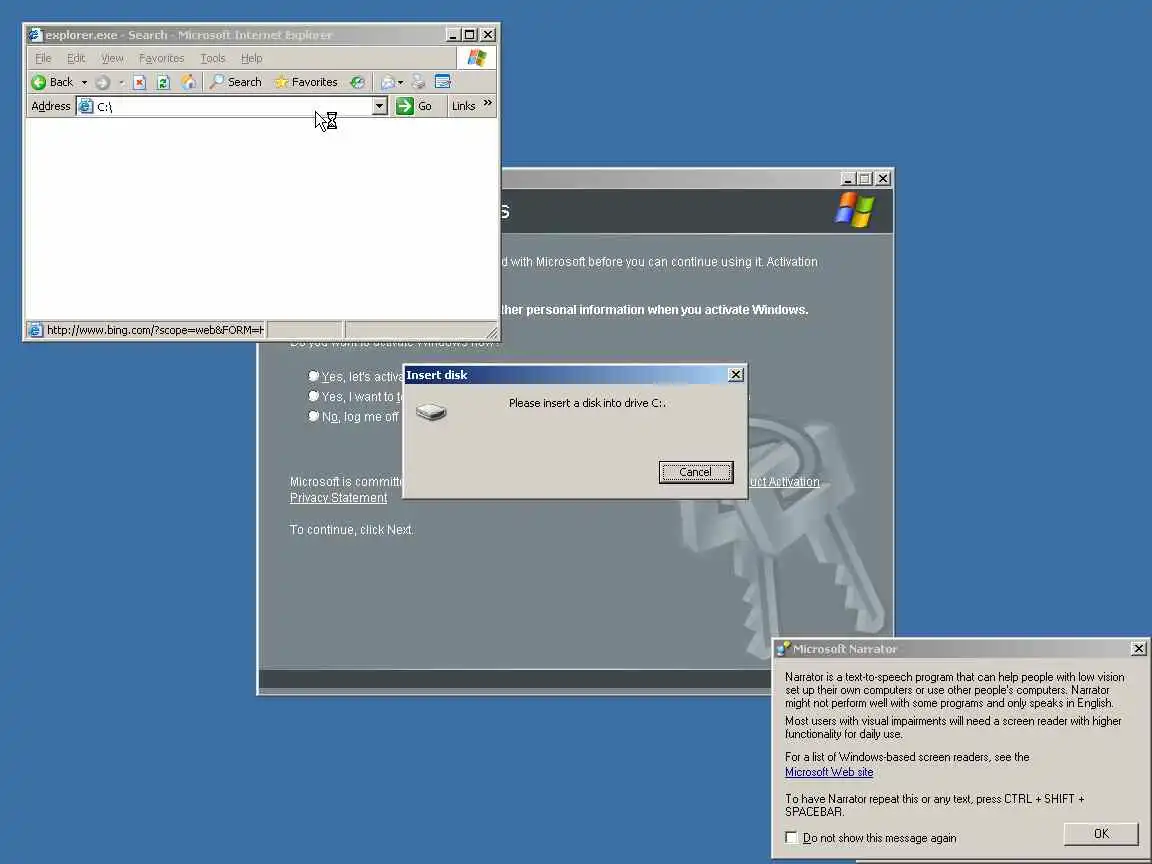Open the History globe icon
The image size is (1152, 864).
pyautogui.click(x=357, y=82)
